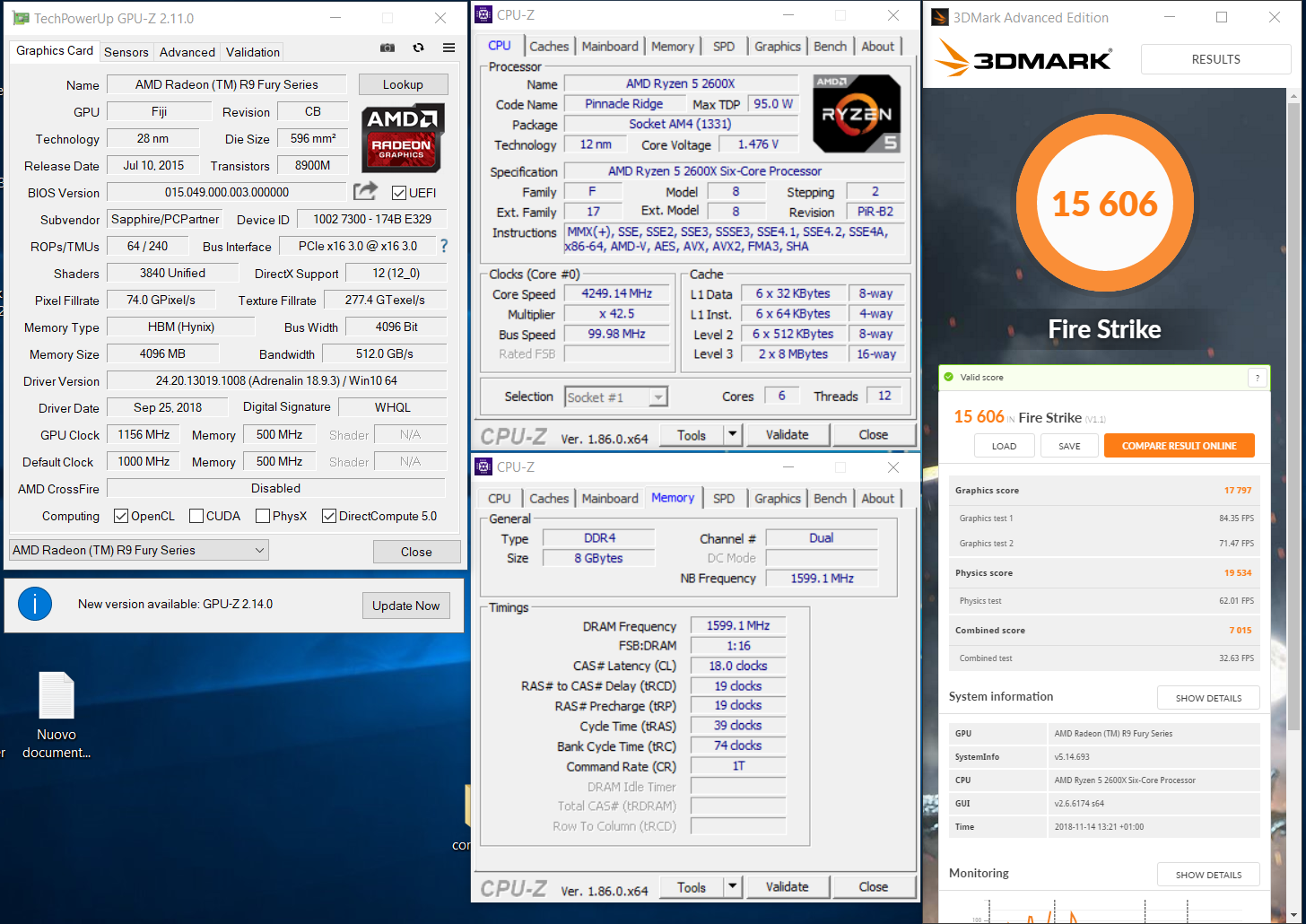Click the blue info icon in update notice

click(x=35, y=605)
